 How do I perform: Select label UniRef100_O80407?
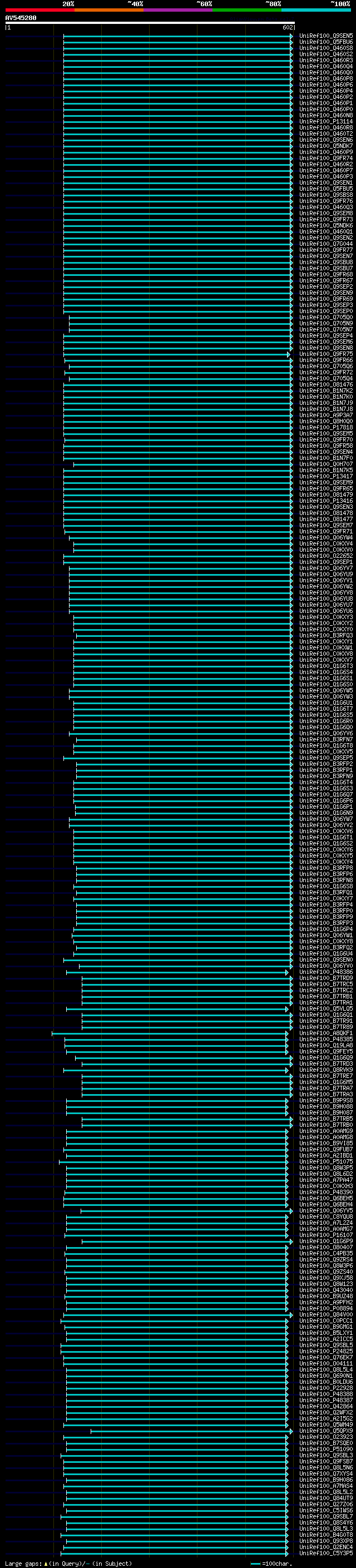tap(325, 1247)
